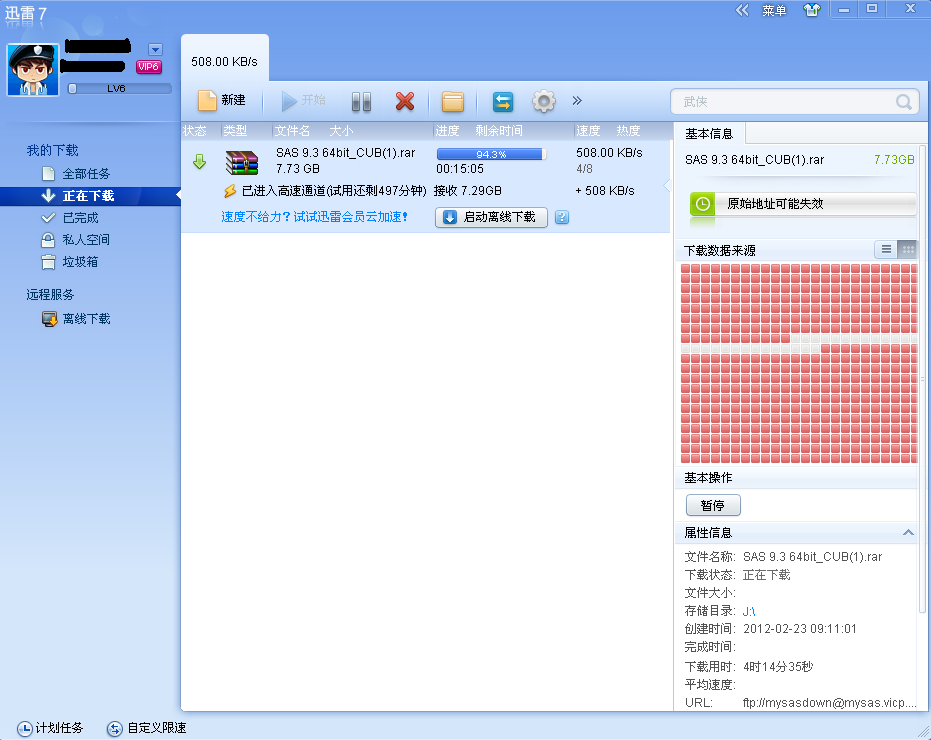Click the 新建 new task button

coord(222,100)
